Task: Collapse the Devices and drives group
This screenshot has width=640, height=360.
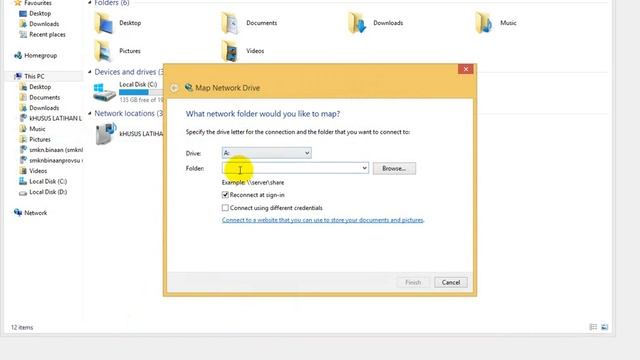Action: tap(90, 72)
